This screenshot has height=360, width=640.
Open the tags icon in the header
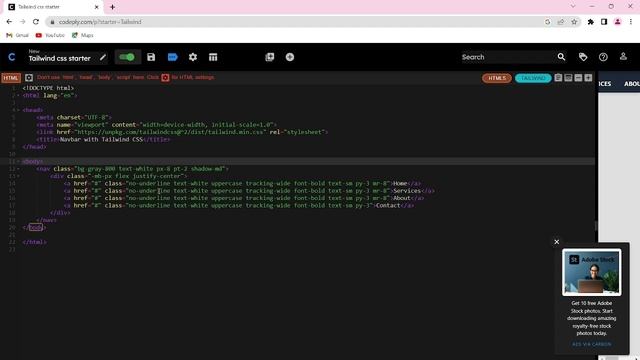(583, 57)
